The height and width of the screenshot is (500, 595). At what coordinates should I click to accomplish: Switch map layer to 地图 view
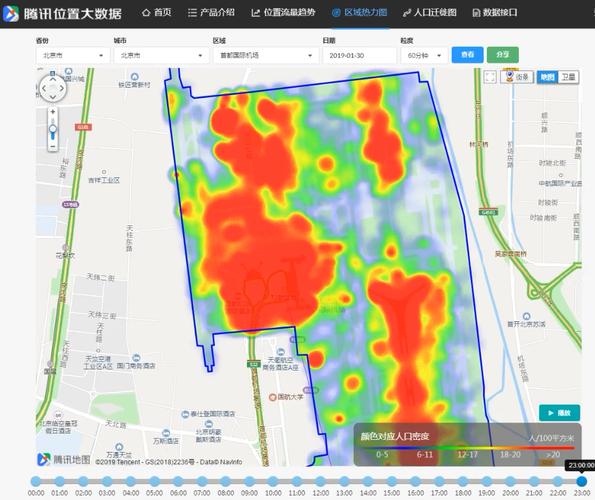[547, 77]
